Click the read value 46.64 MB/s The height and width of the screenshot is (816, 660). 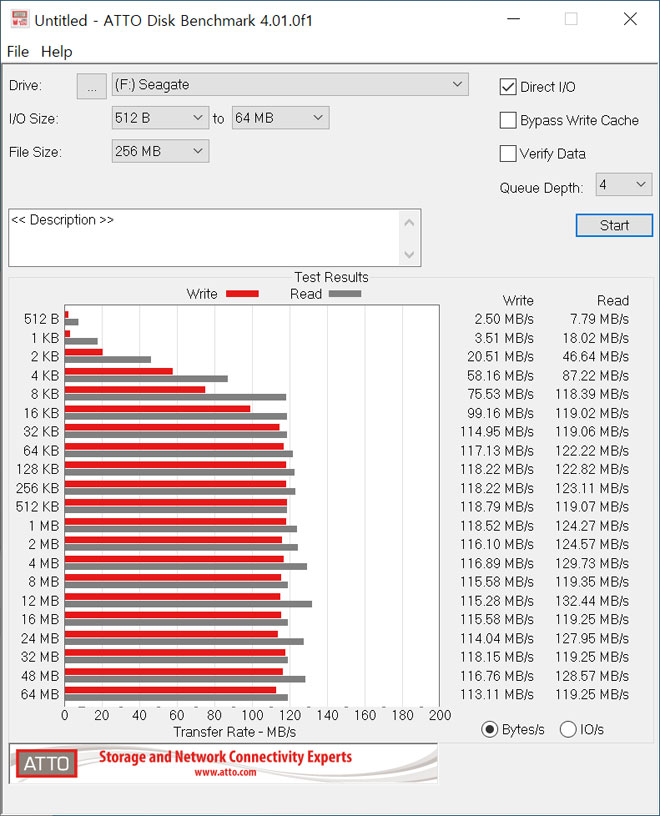coord(595,356)
